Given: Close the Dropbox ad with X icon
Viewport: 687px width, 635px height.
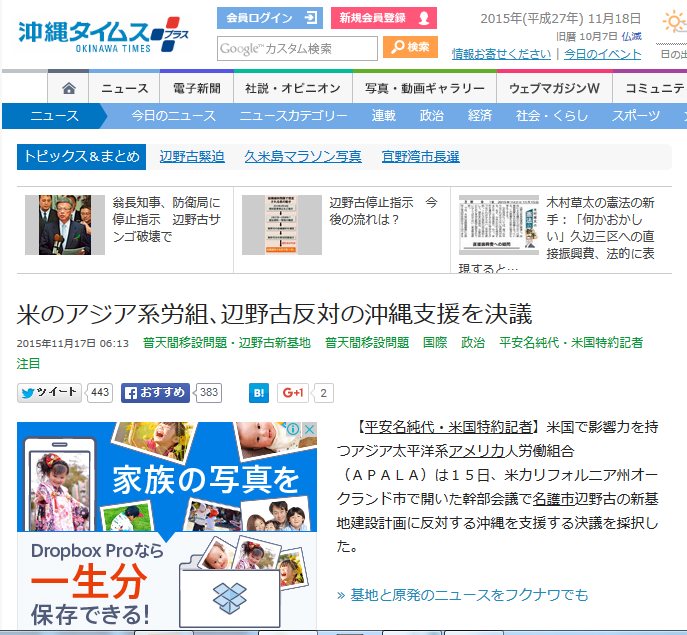Looking at the screenshot, I should tap(309, 430).
